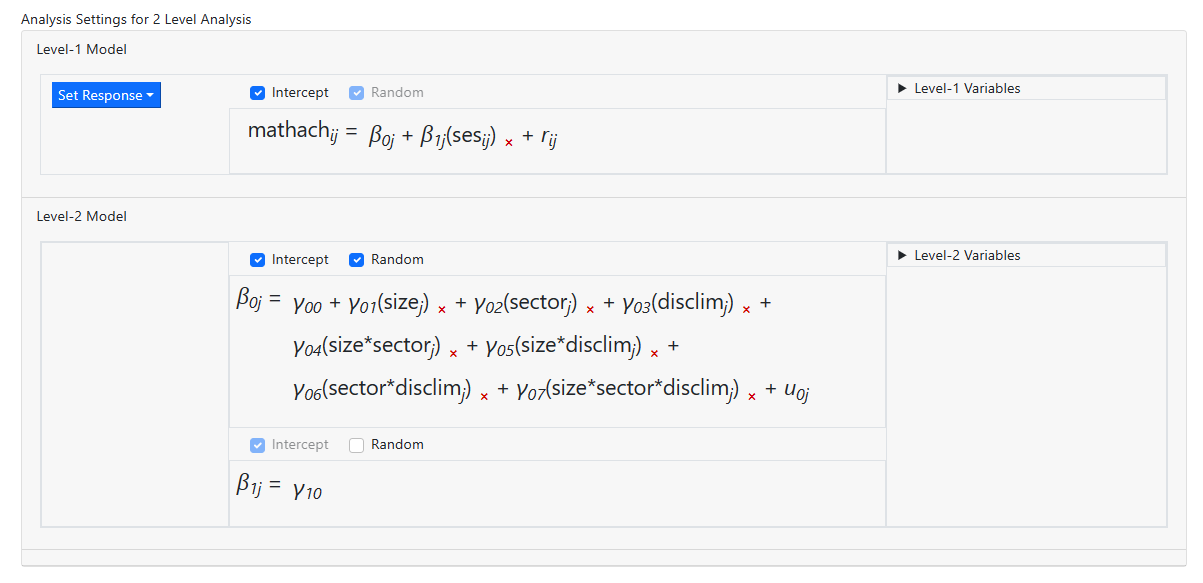The width and height of the screenshot is (1203, 583).
Task: Delete the size*sector interaction term
Action: tap(453, 353)
